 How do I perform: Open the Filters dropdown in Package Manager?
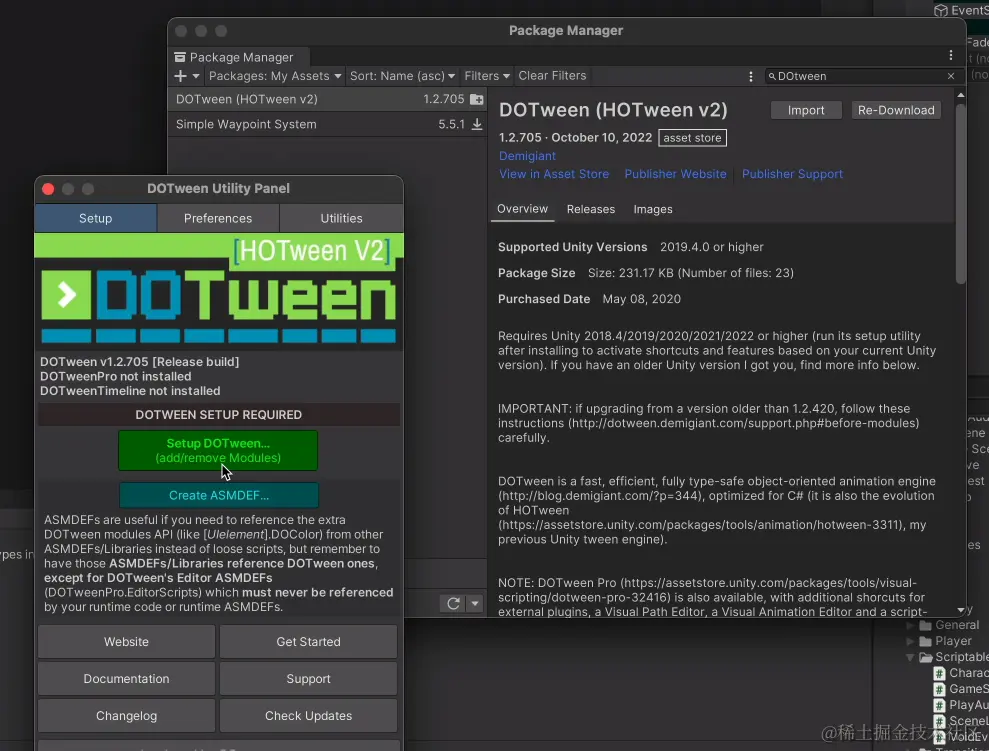point(487,76)
